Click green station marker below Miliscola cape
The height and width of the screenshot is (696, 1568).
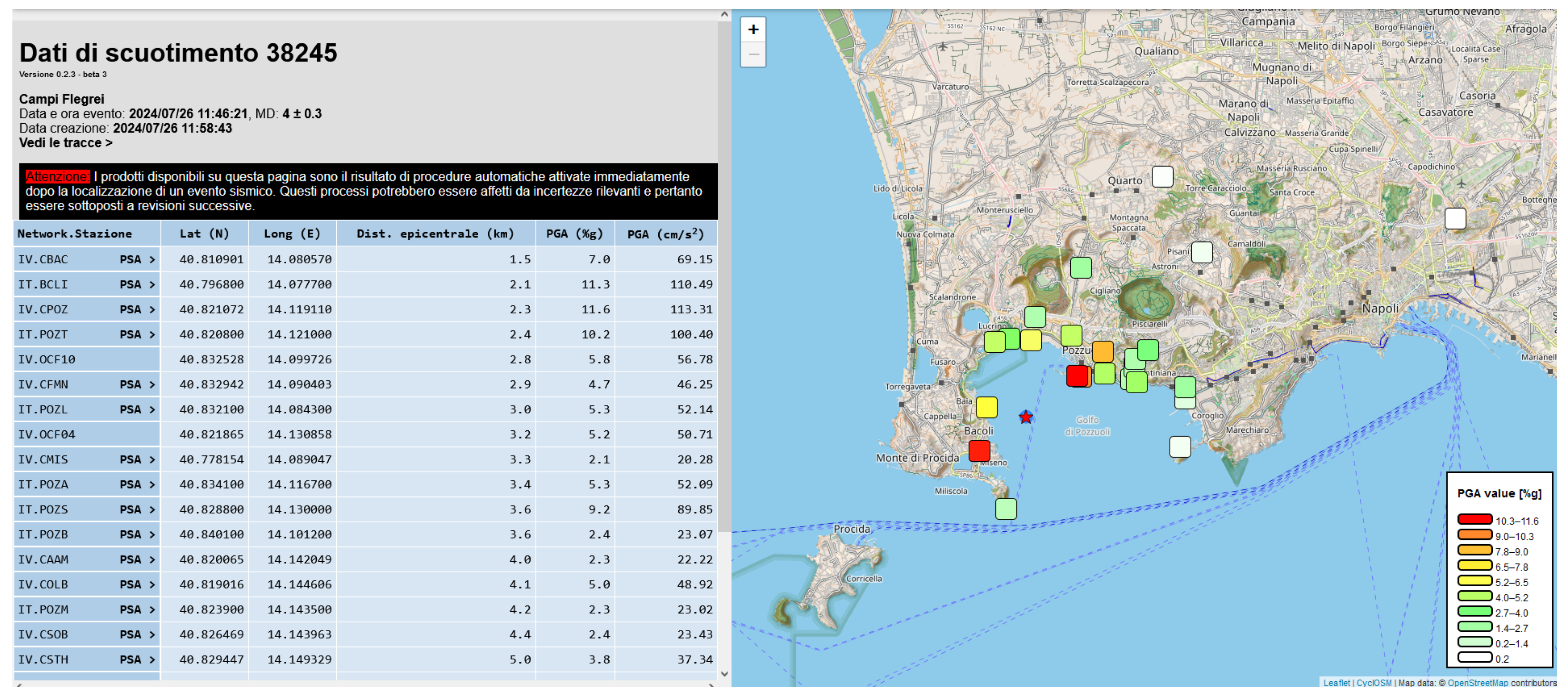(1005, 508)
